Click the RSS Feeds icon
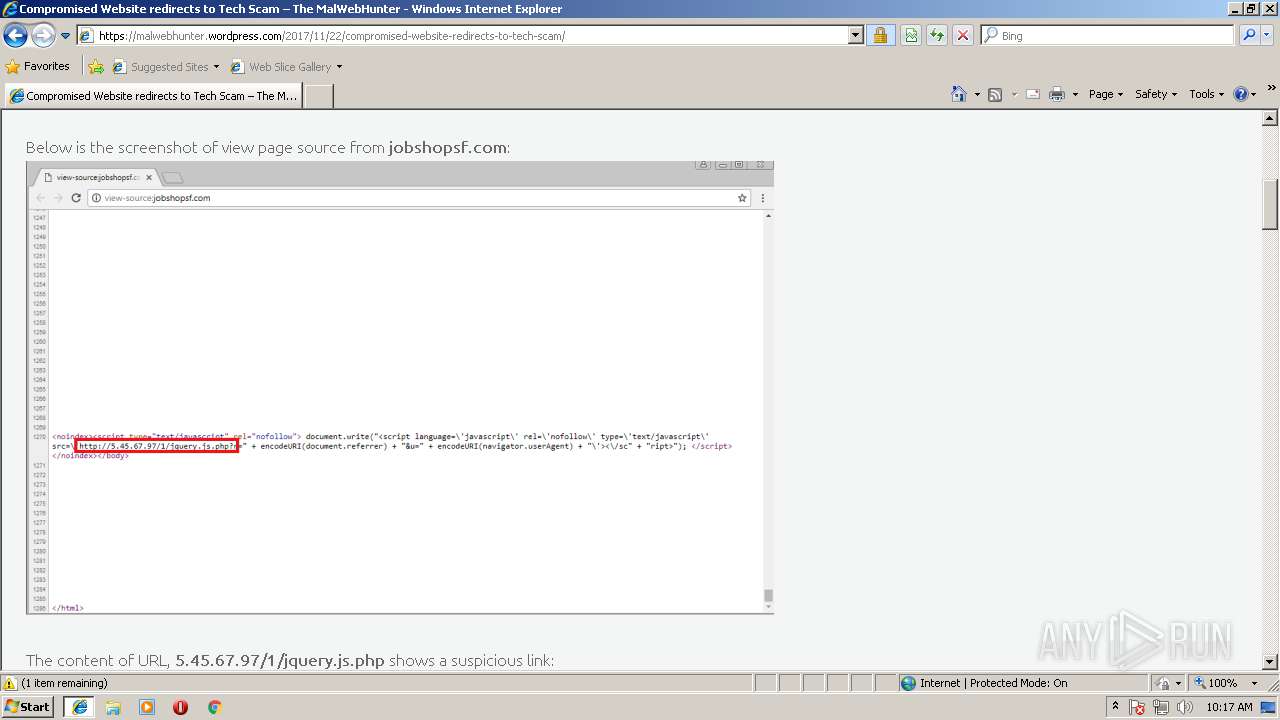The image size is (1280, 720). 995,94
